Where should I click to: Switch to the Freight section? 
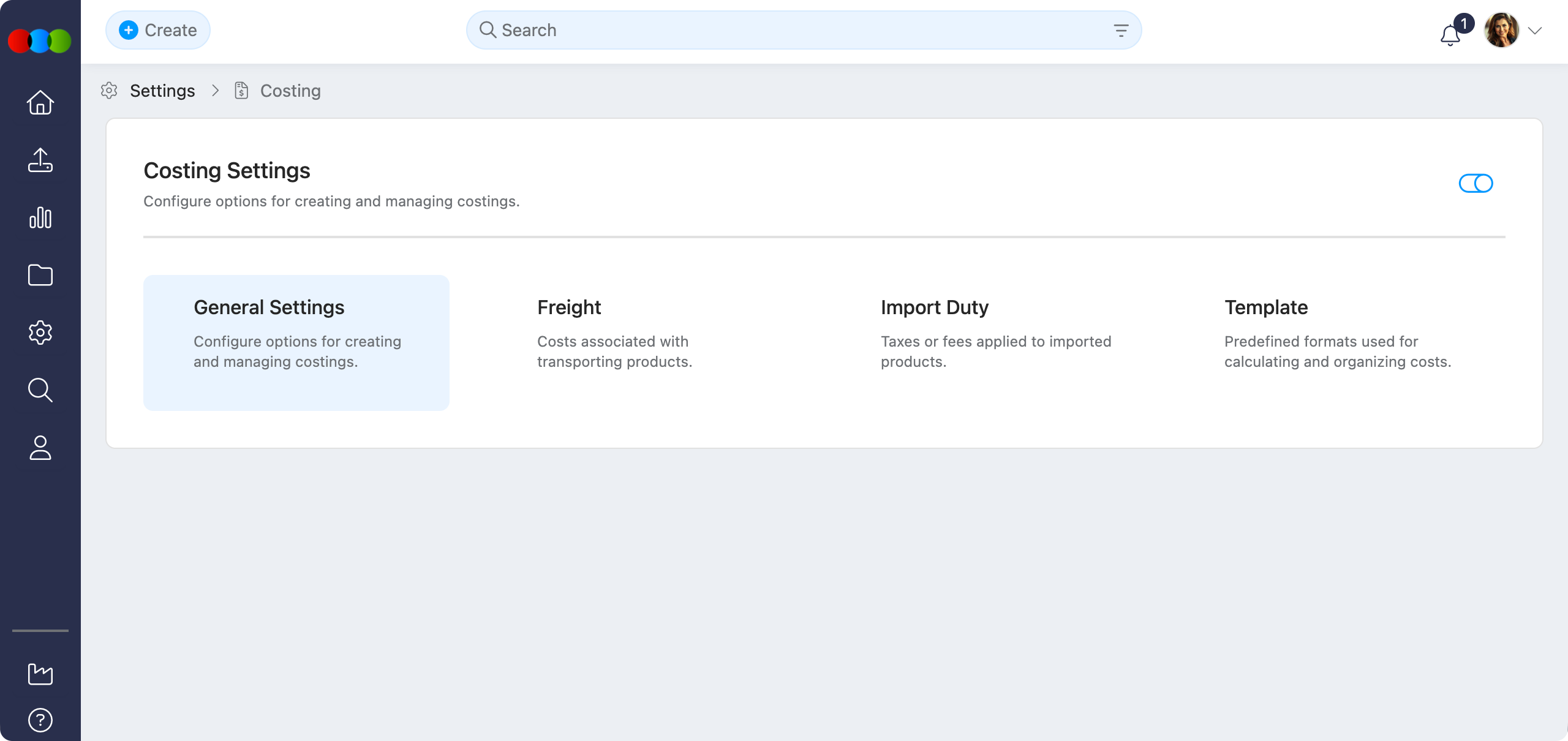[x=614, y=334]
